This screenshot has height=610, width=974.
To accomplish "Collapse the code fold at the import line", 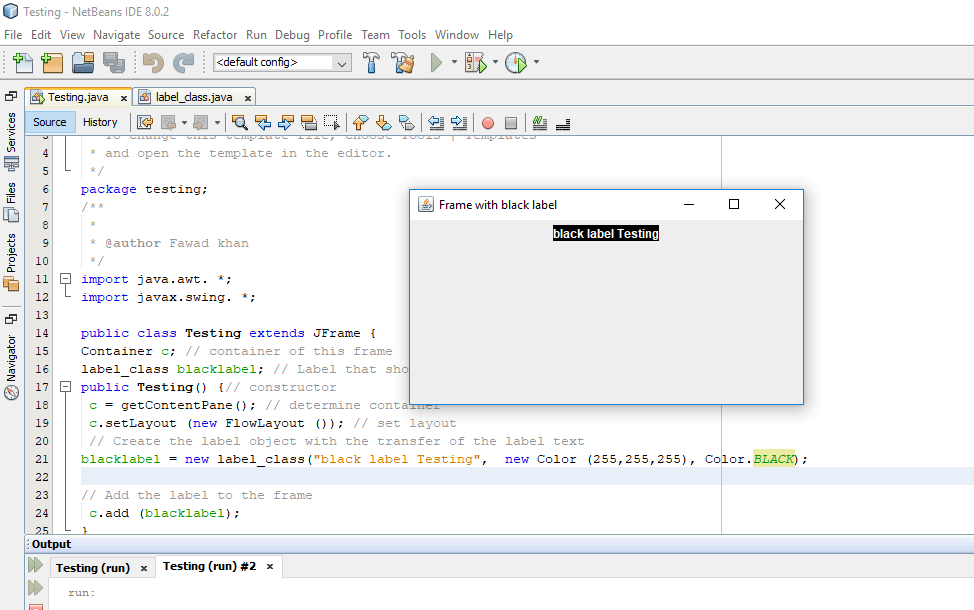I will tap(64, 279).
